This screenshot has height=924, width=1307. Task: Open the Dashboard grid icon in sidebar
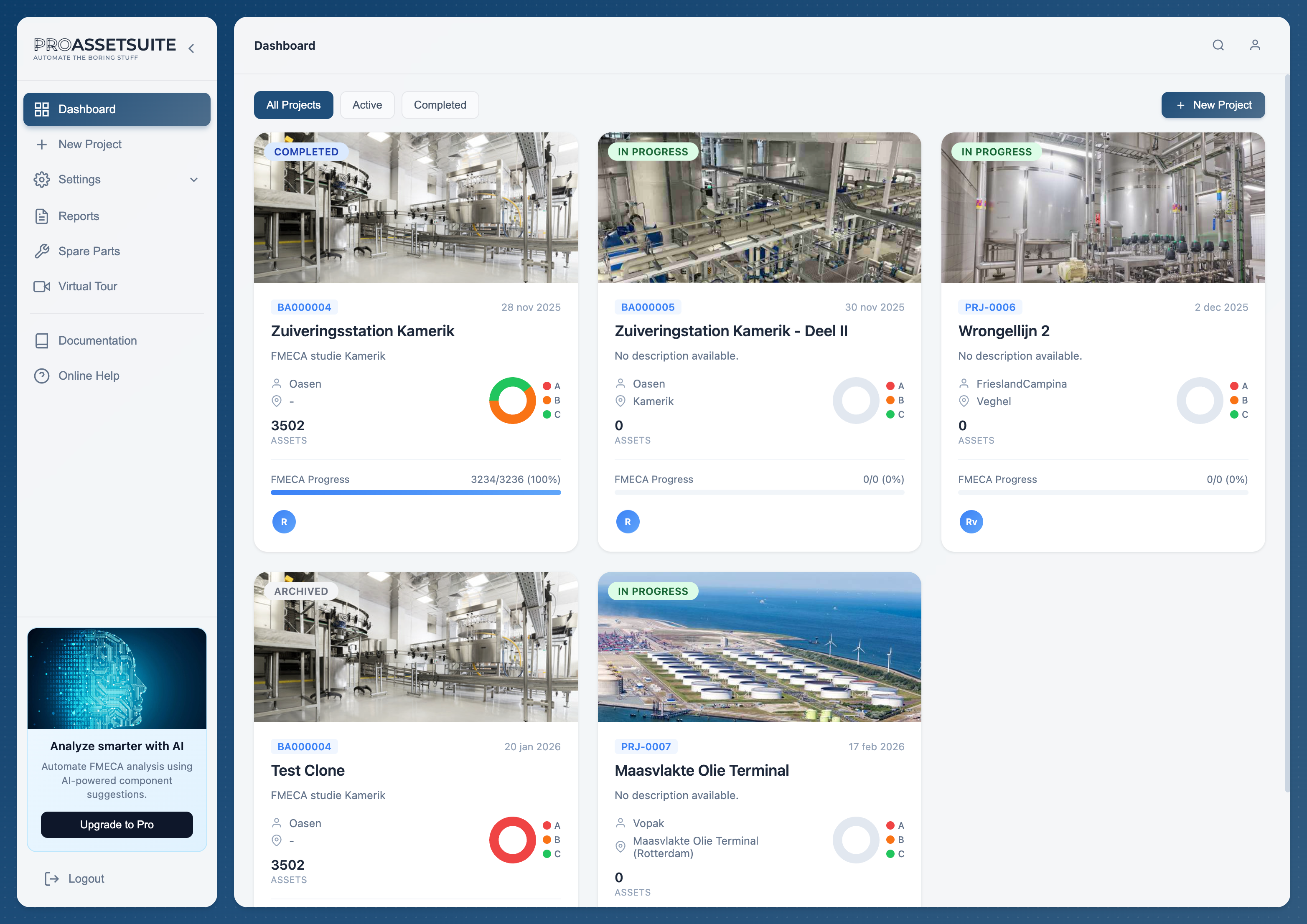point(42,109)
